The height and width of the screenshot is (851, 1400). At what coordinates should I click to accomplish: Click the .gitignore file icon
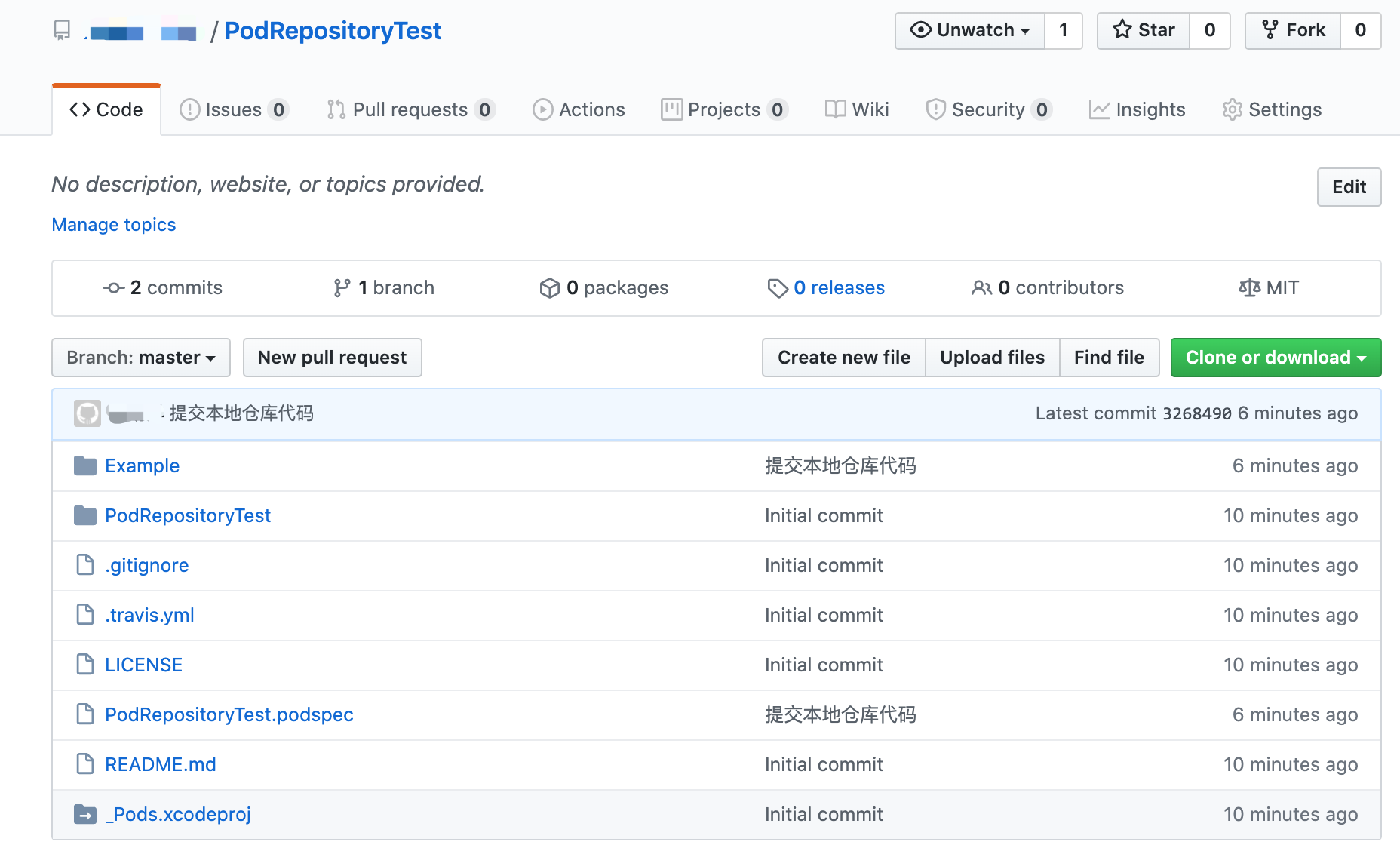point(85,565)
